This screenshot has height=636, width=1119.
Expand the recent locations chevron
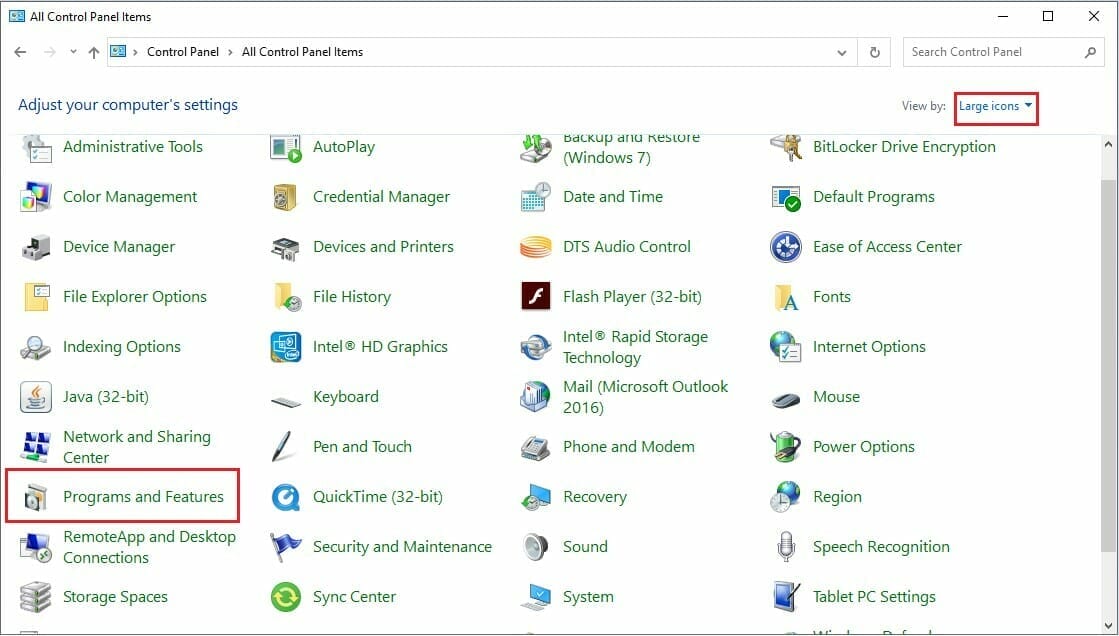coord(73,52)
